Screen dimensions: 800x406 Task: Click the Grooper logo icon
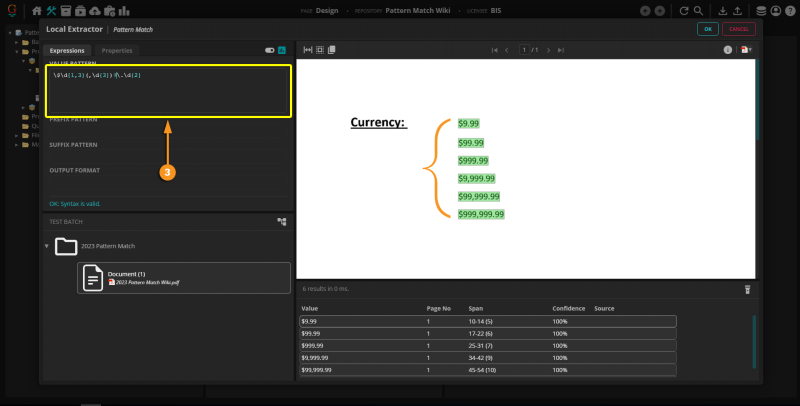(x=12, y=10)
